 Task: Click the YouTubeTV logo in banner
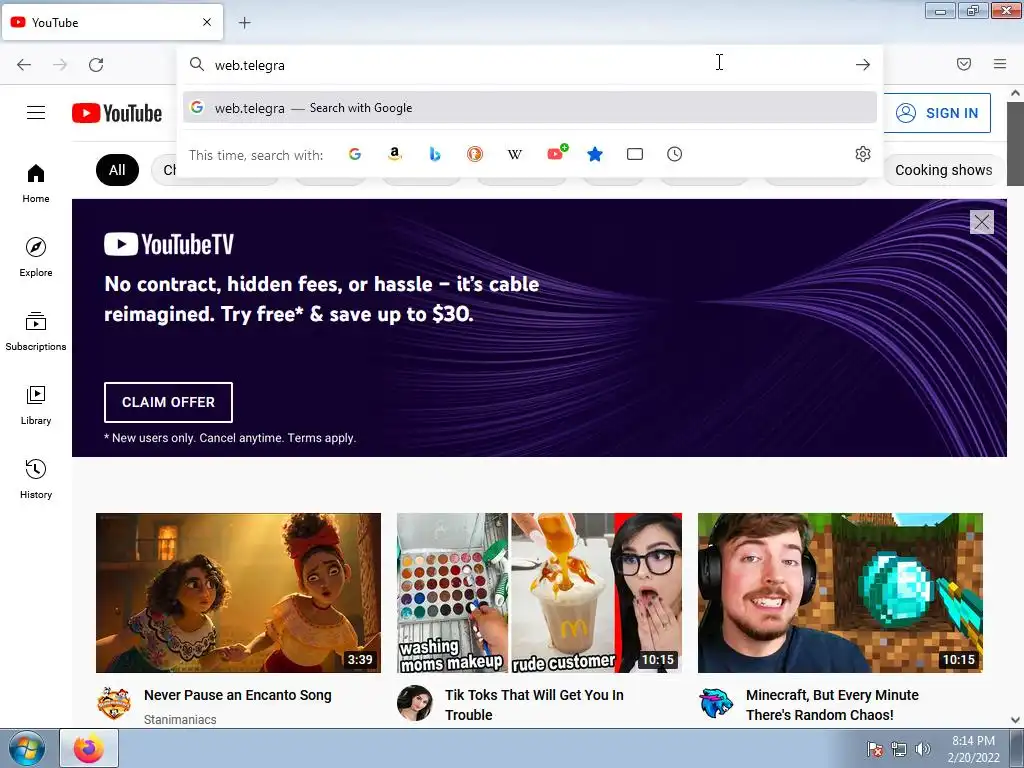168,244
